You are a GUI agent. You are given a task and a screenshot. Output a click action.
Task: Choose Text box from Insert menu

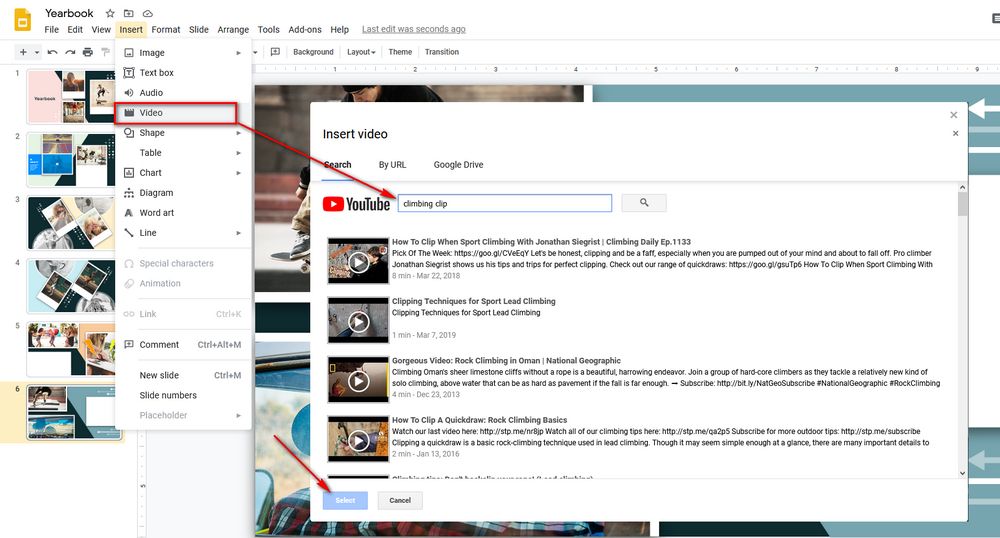(x=183, y=73)
